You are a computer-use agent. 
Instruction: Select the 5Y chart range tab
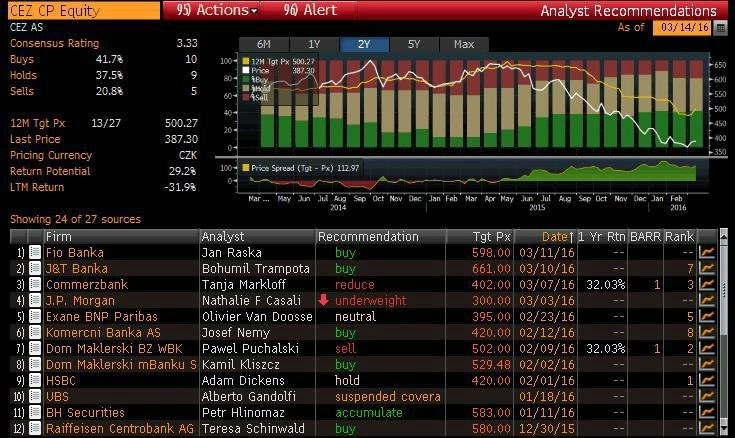(414, 44)
